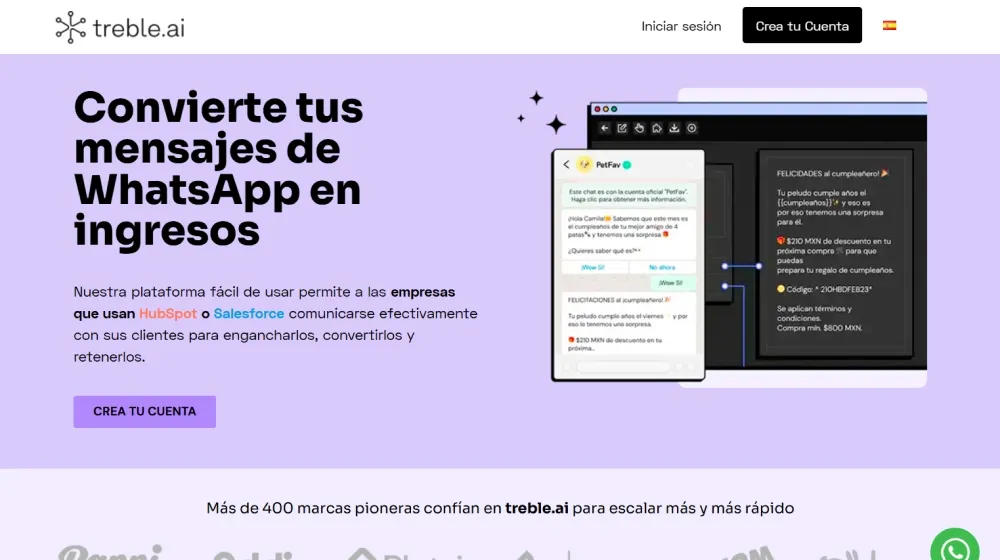Image resolution: width=1000 pixels, height=560 pixels.
Task: Click the purple CREA TU CUENTA button
Action: click(x=144, y=411)
